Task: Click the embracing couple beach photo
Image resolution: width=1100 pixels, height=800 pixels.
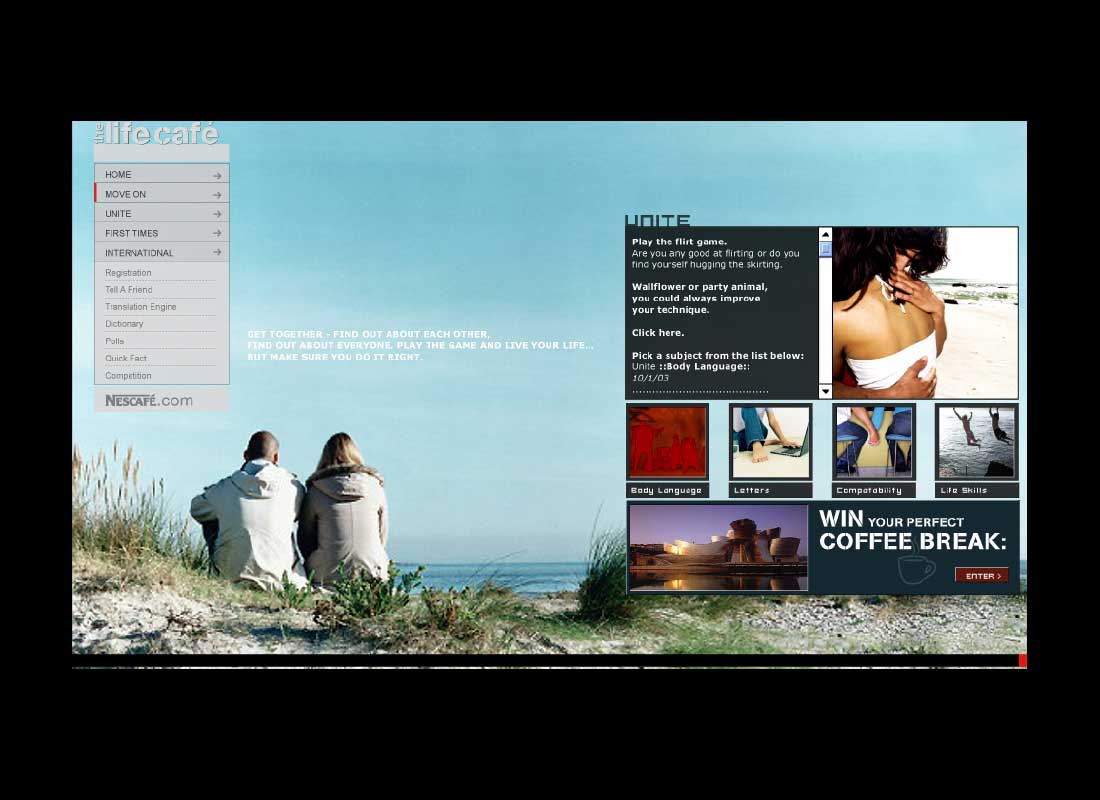Action: pos(925,313)
